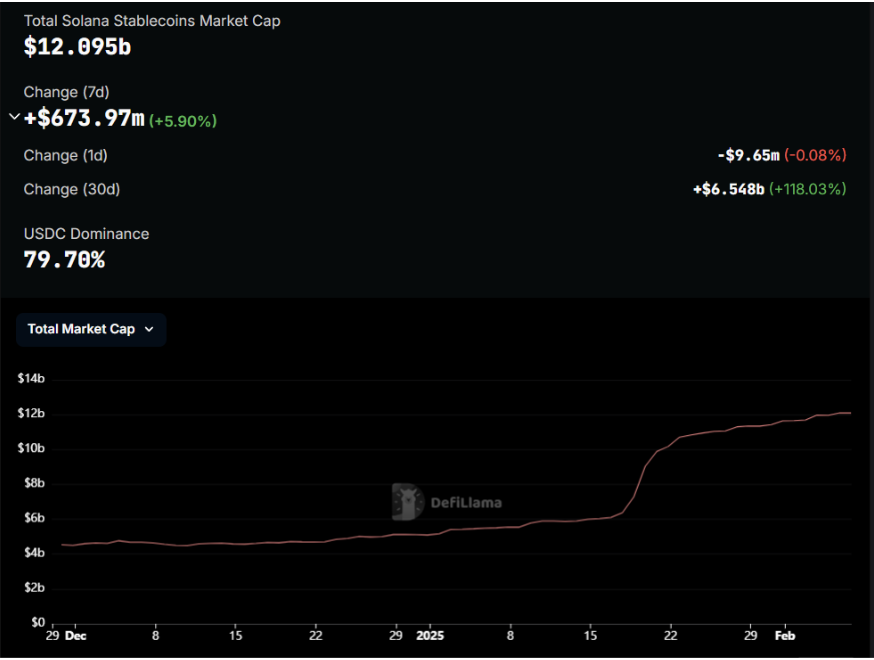
Task: Click the Change (1d) label
Action: click(x=65, y=156)
